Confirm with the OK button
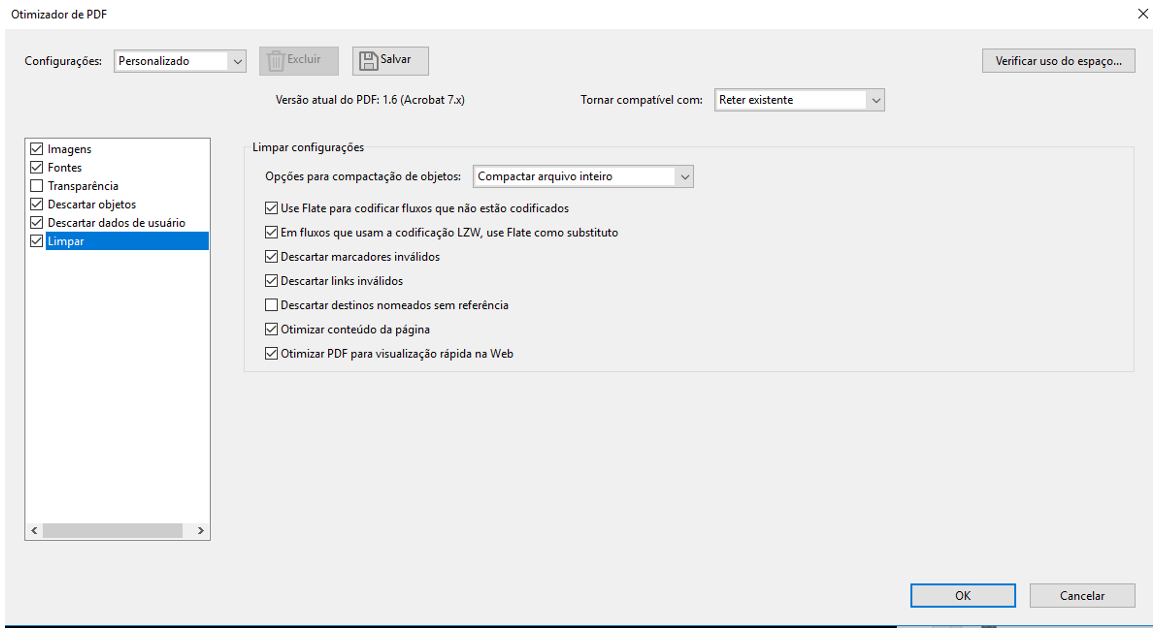 [x=962, y=596]
